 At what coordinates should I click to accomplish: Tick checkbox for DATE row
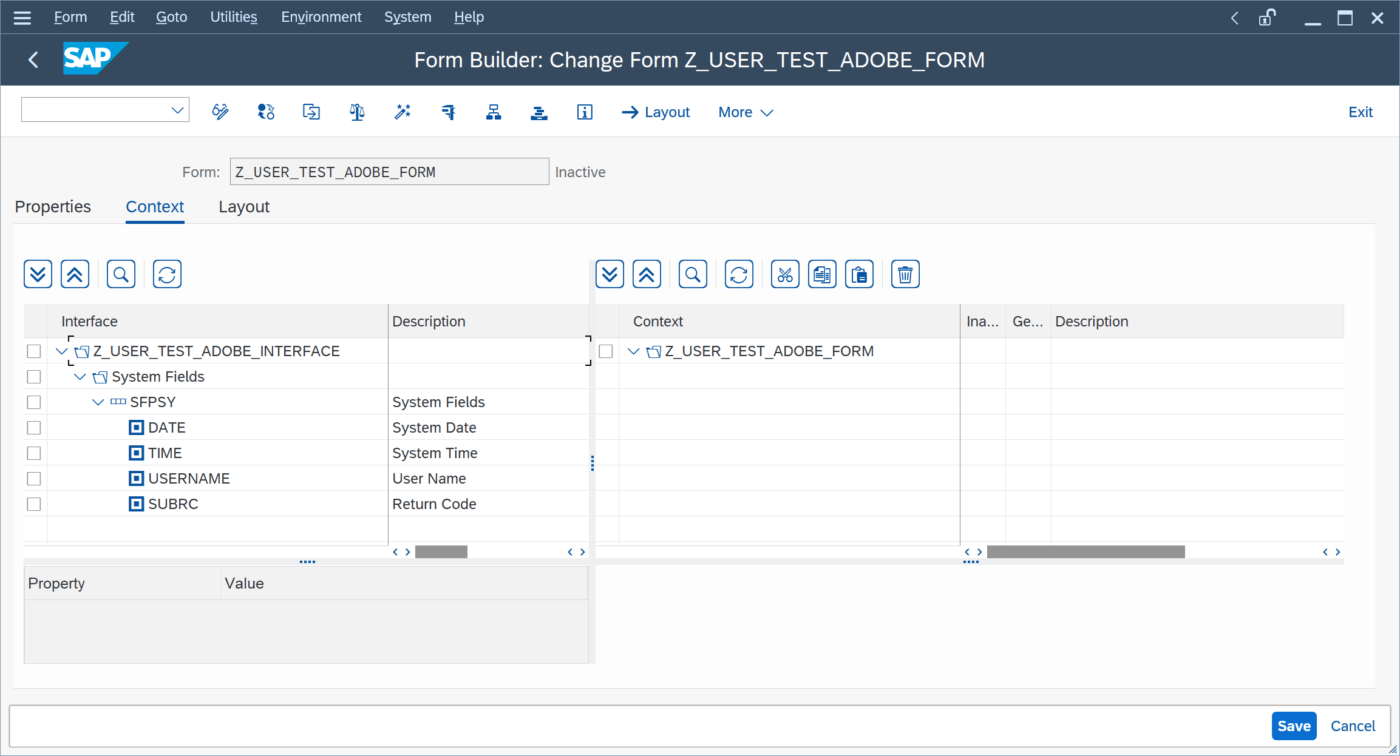(34, 428)
